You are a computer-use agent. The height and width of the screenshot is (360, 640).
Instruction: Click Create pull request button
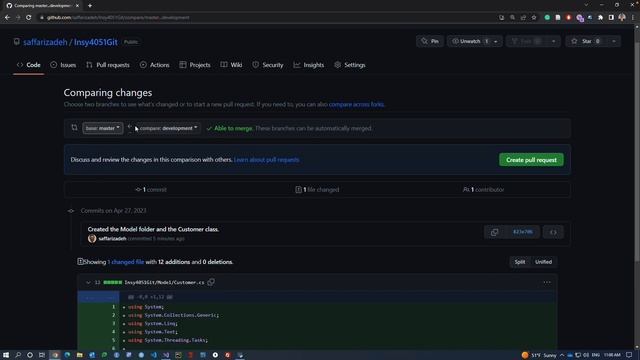click(531, 160)
